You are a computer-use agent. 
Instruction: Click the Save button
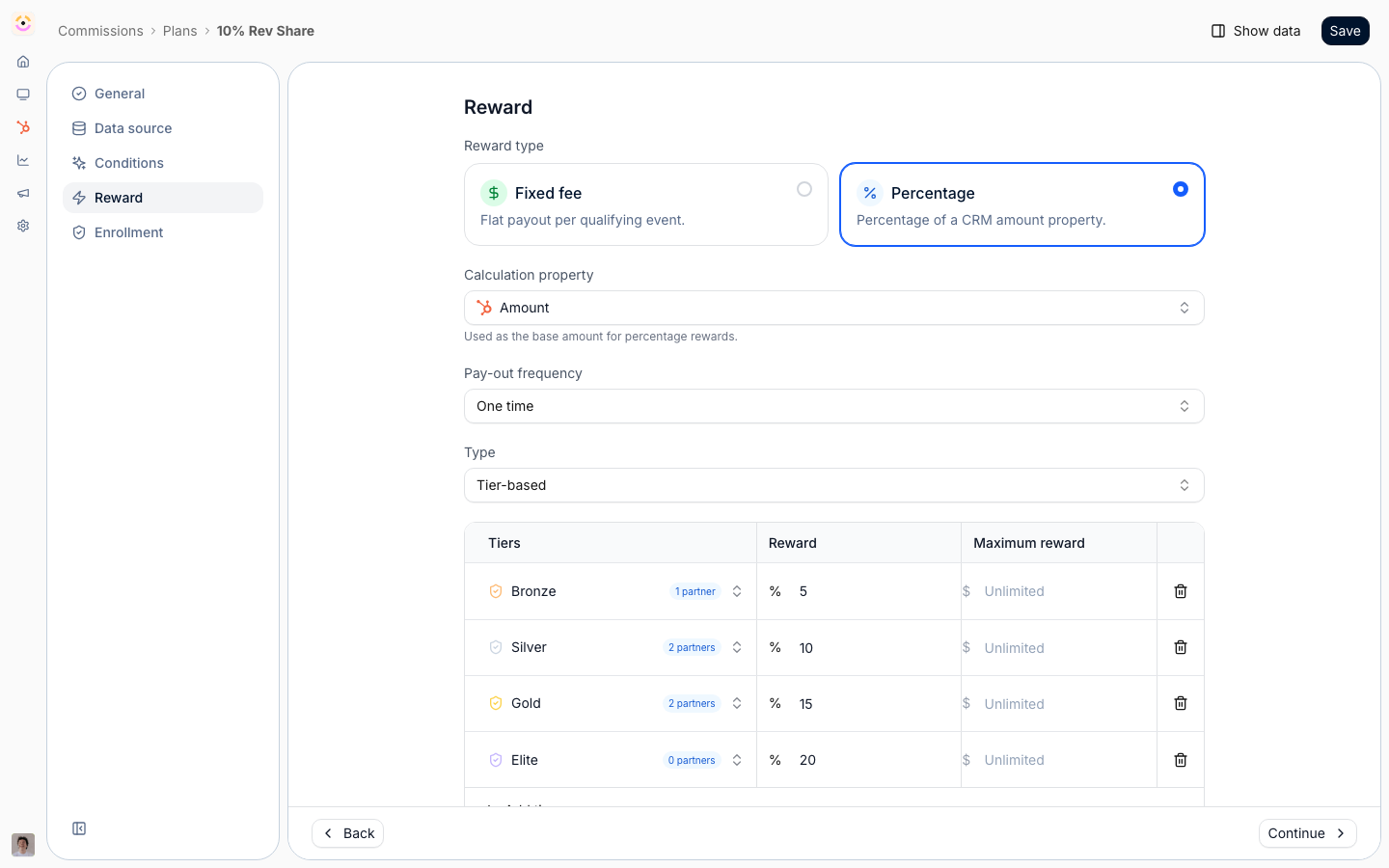click(1345, 31)
